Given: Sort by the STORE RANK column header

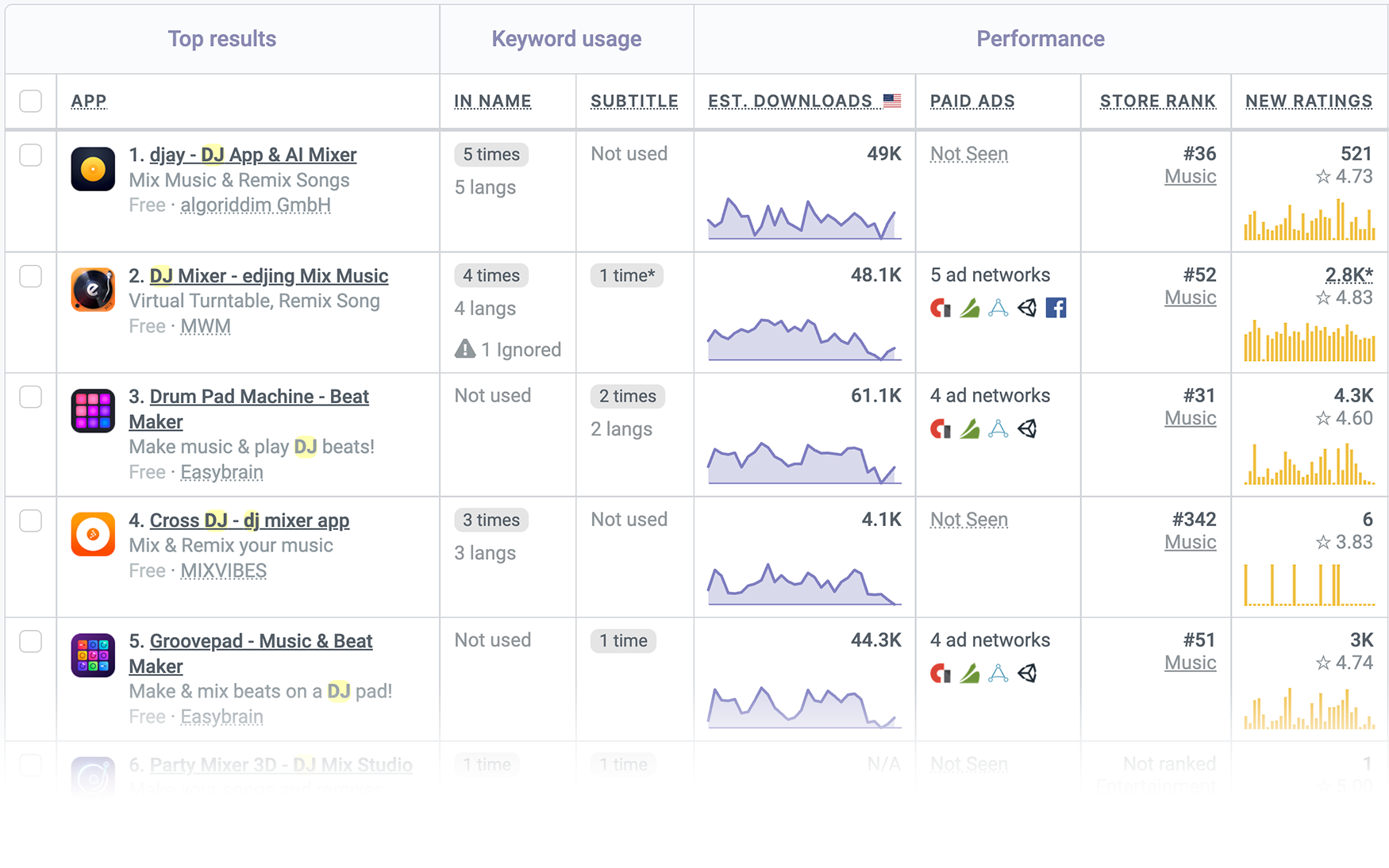Looking at the screenshot, I should [x=1157, y=102].
